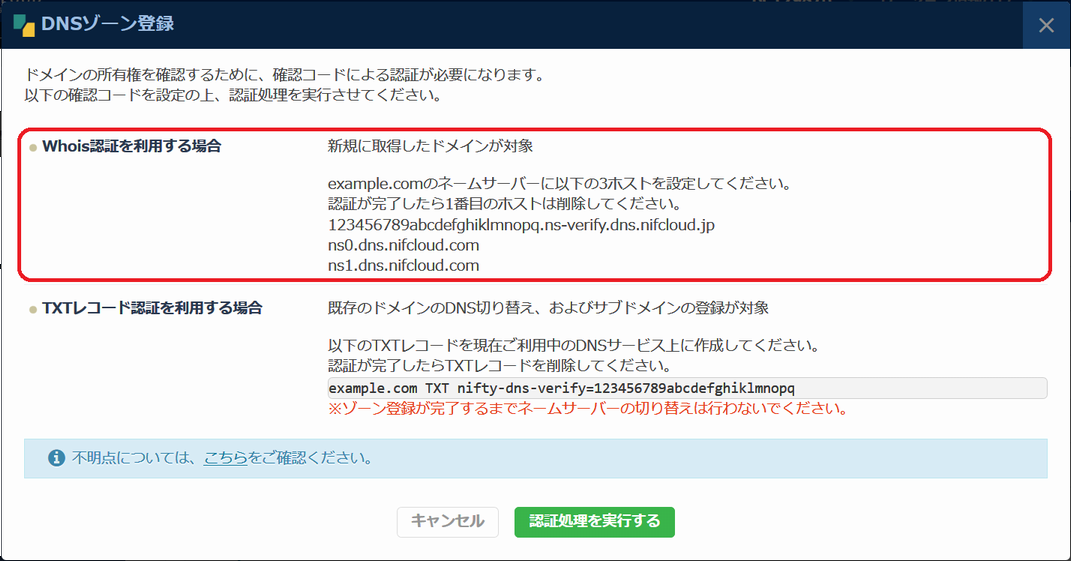
Task: Click the TXT record code field
Action: coord(687,388)
